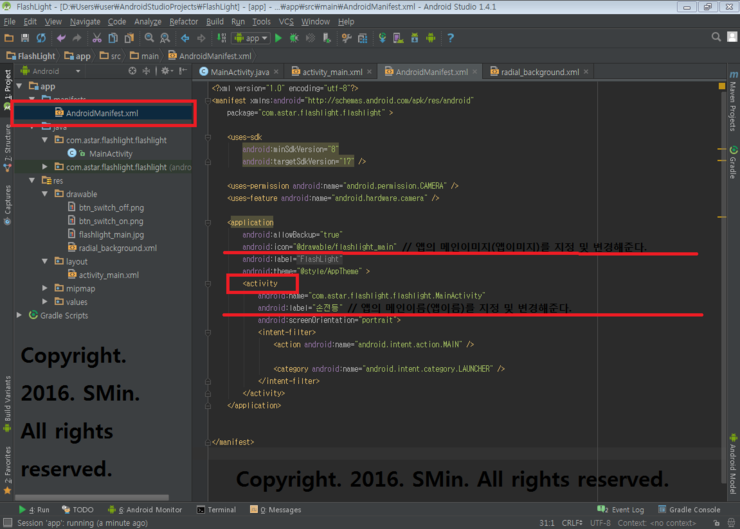
Task: Click the Synchronize toolbar icon
Action: pyautogui.click(x=42, y=38)
